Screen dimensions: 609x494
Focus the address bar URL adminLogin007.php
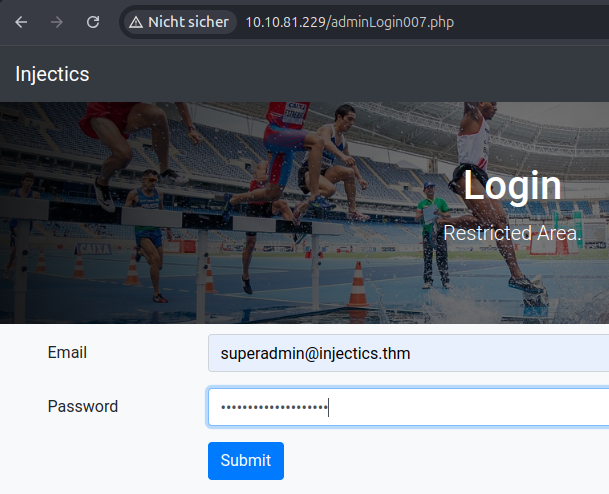click(350, 22)
